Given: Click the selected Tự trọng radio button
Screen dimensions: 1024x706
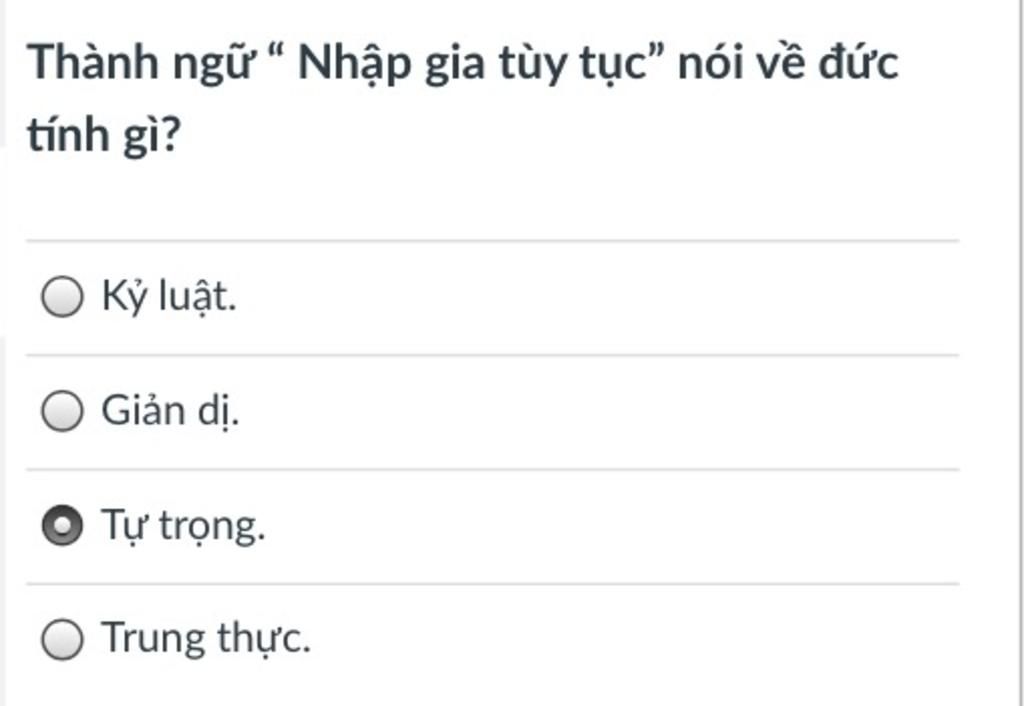Looking at the screenshot, I should (x=62, y=526).
